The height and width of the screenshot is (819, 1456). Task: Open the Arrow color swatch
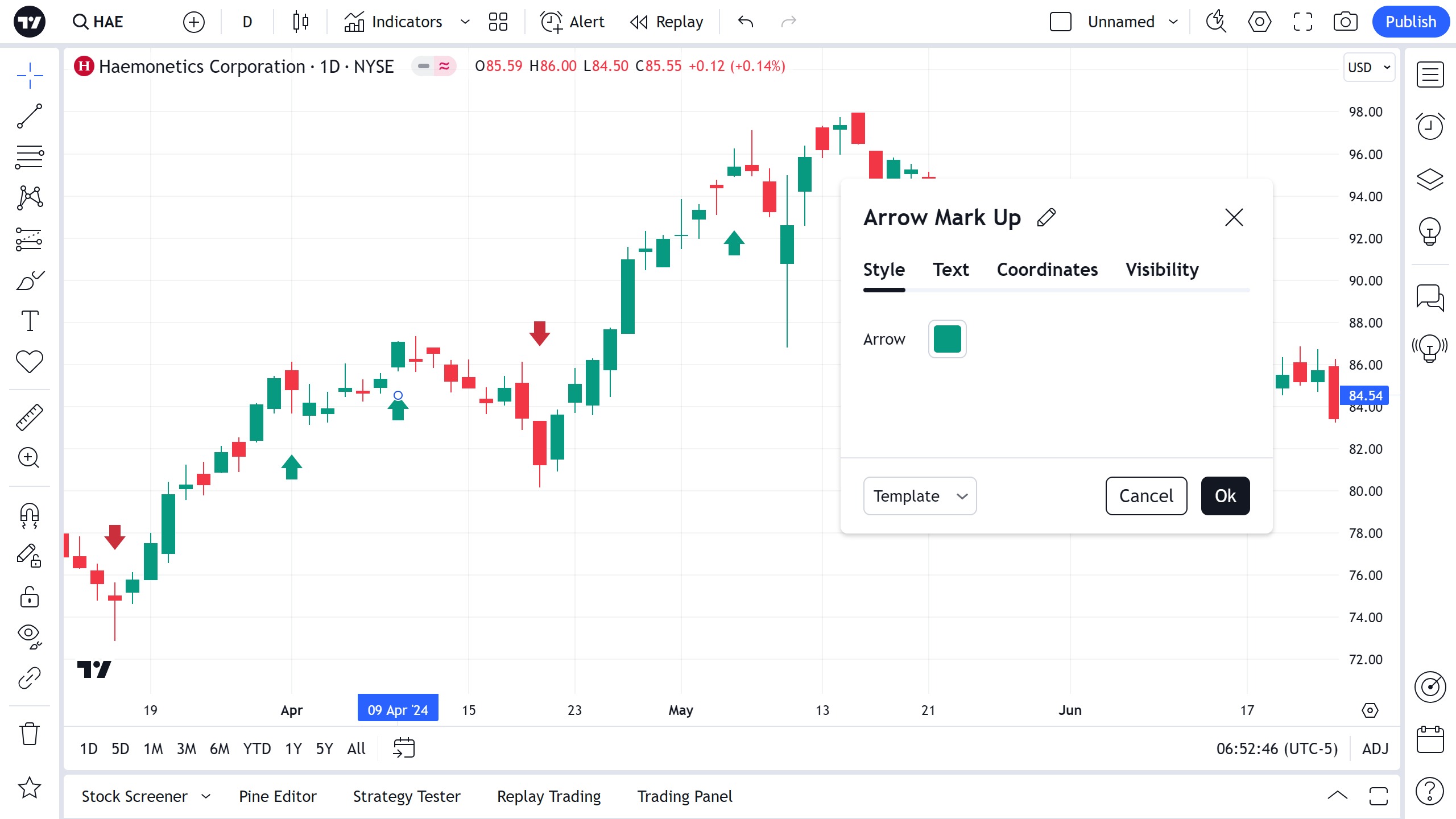[947, 339]
